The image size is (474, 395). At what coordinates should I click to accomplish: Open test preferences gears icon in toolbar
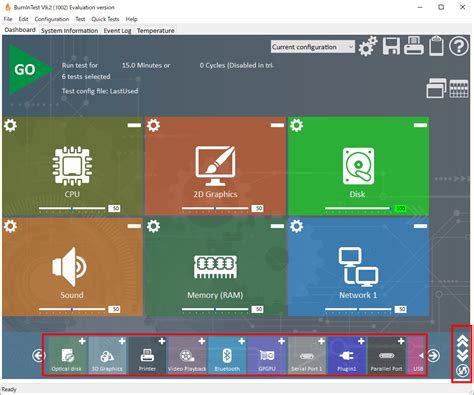click(368, 46)
